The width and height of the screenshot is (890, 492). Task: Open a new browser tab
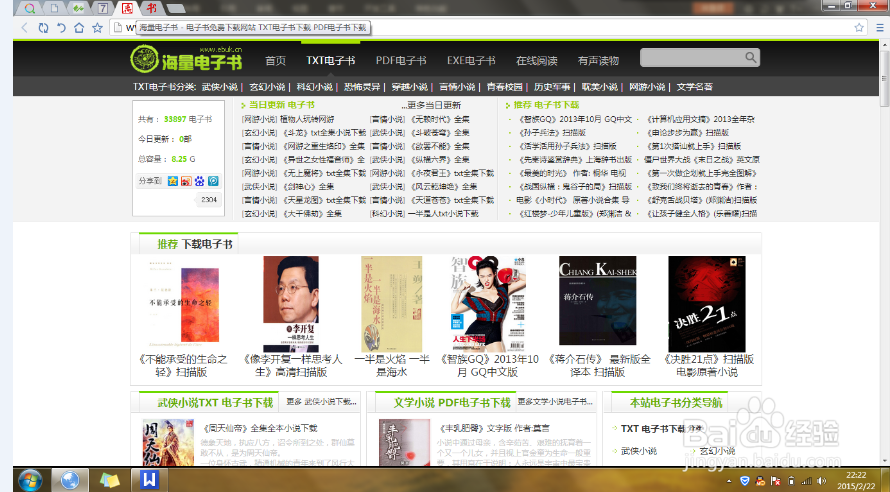pyautogui.click(x=176, y=9)
